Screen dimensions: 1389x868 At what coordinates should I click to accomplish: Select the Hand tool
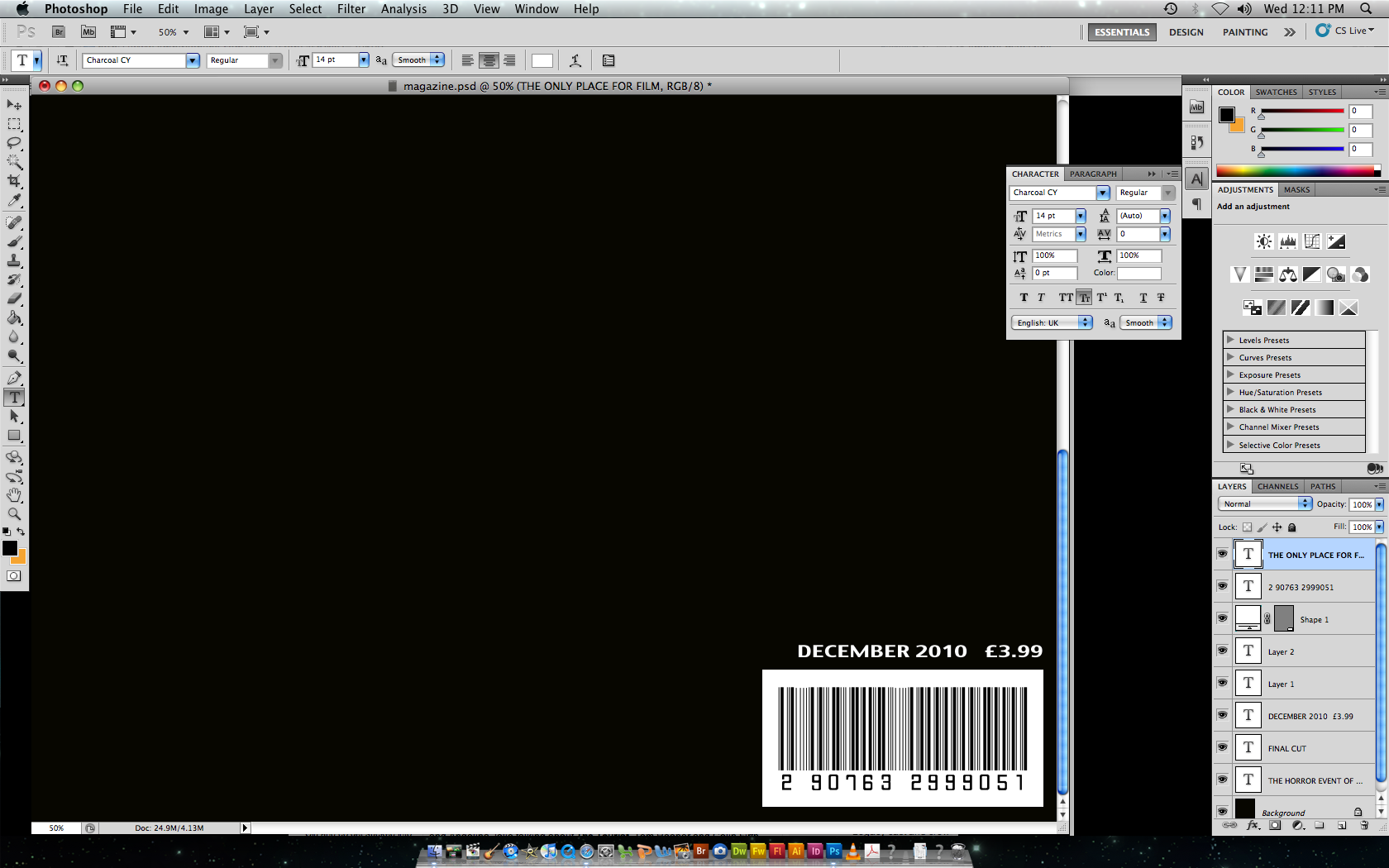click(14, 495)
